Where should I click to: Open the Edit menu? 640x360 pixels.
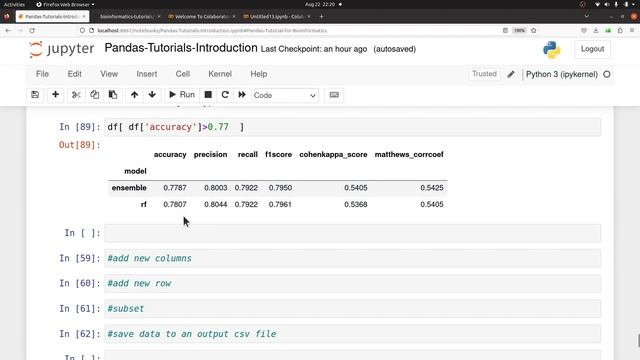[x=75, y=74]
